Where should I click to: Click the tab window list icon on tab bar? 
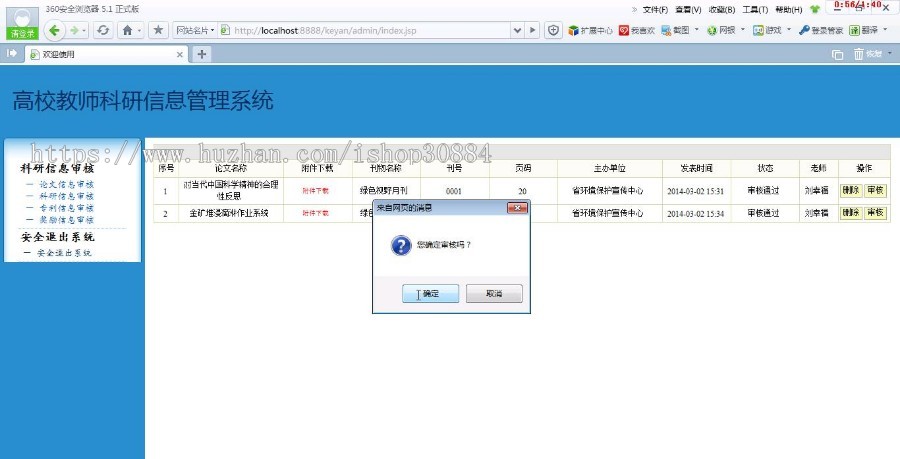click(x=837, y=55)
